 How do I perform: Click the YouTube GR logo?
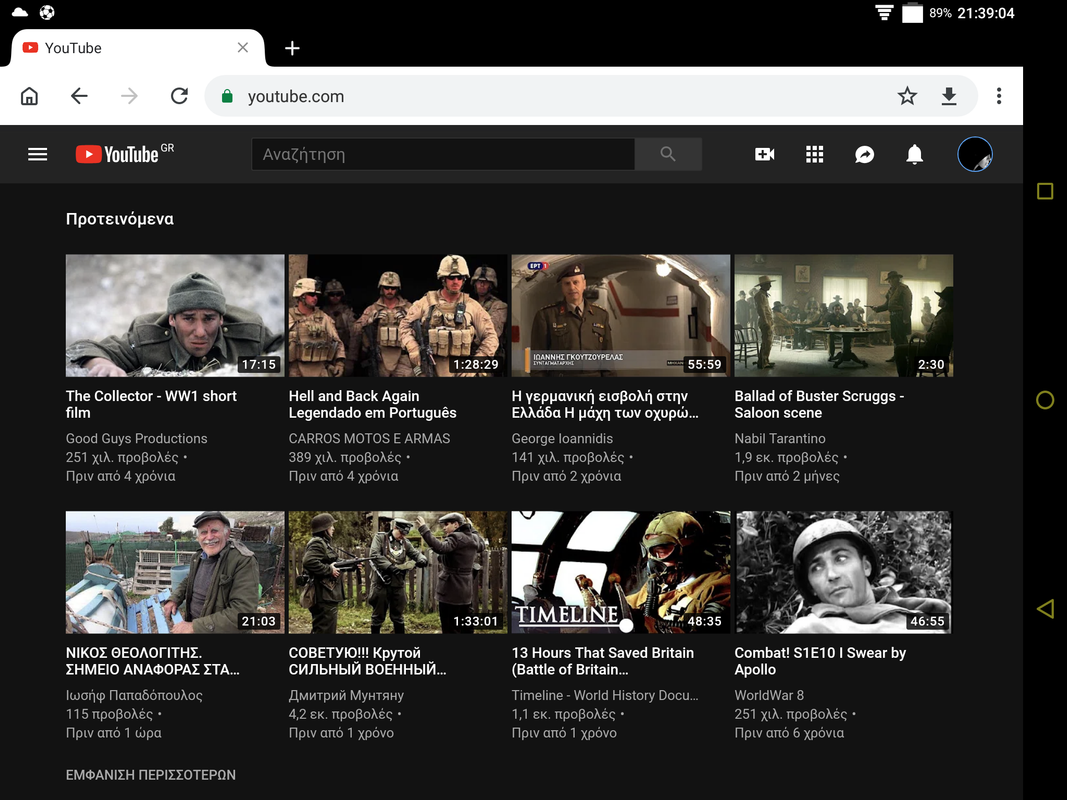(125, 154)
